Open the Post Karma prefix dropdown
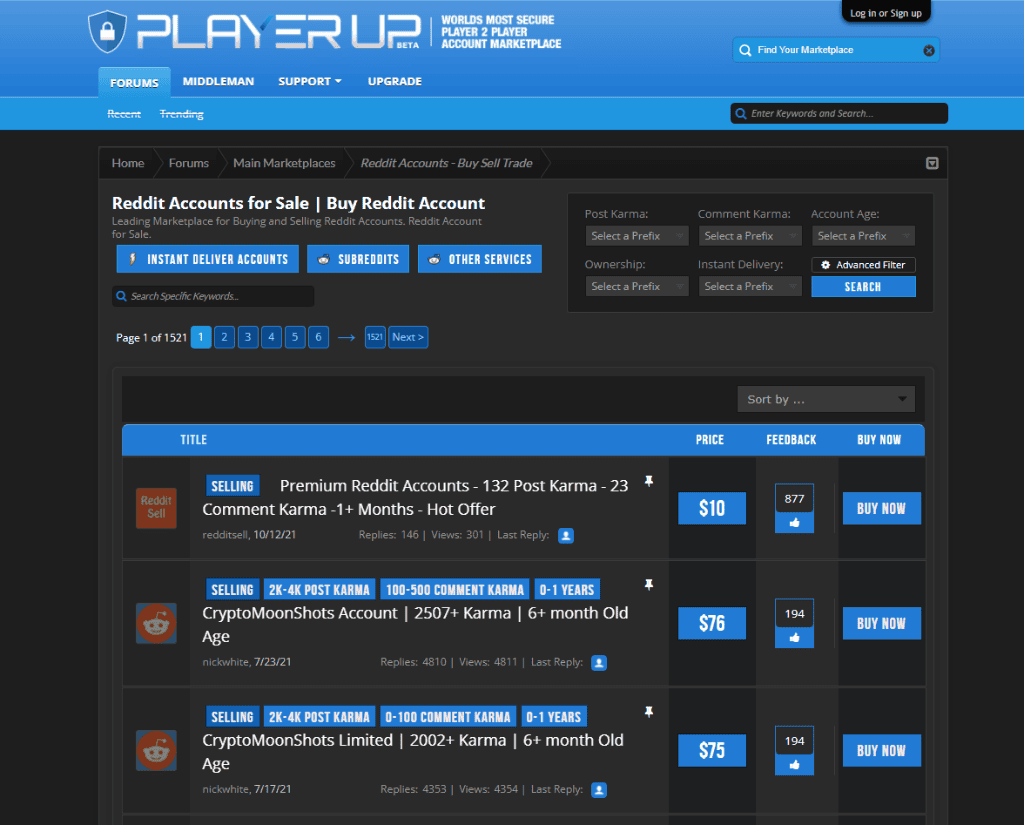Viewport: 1024px width, 825px height. tap(637, 236)
